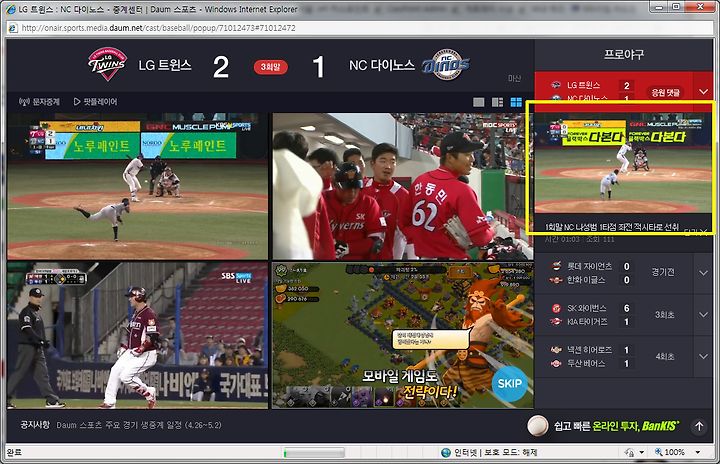Image resolution: width=720 pixels, height=464 pixels.
Task: Open the BanKIS 온라인 투자 ad link
Action: pos(616,426)
